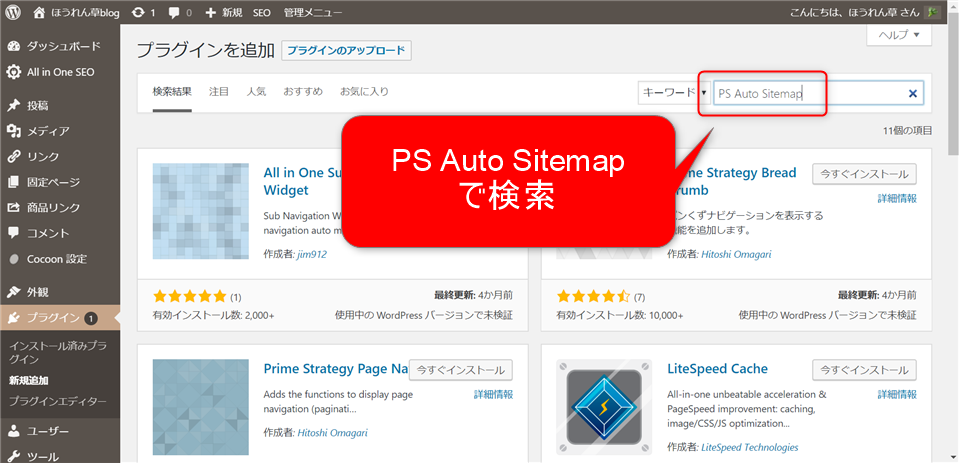Screen dimensions: 959x463
Task: Click the ダッシュボード palette icon
Action: click(x=14, y=46)
